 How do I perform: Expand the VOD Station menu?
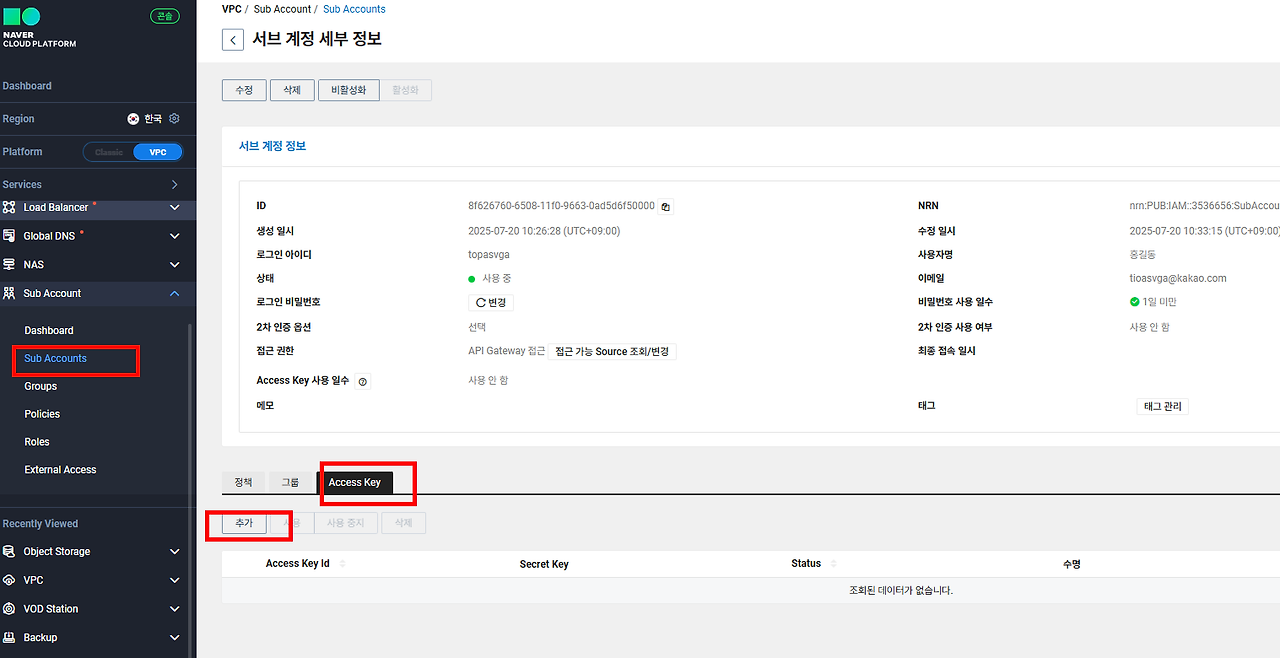click(x=175, y=609)
